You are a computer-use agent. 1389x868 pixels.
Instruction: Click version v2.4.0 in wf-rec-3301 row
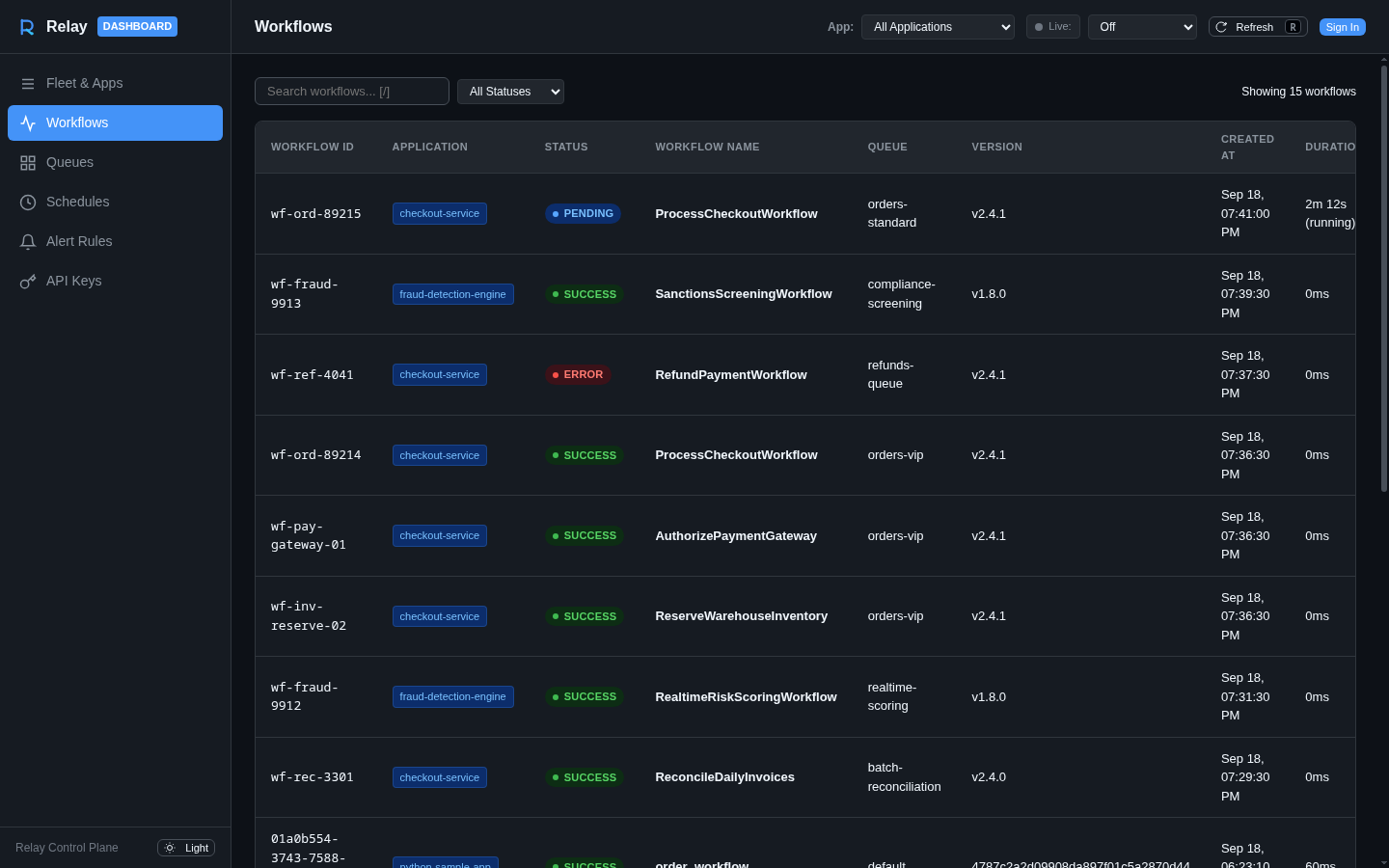click(989, 776)
